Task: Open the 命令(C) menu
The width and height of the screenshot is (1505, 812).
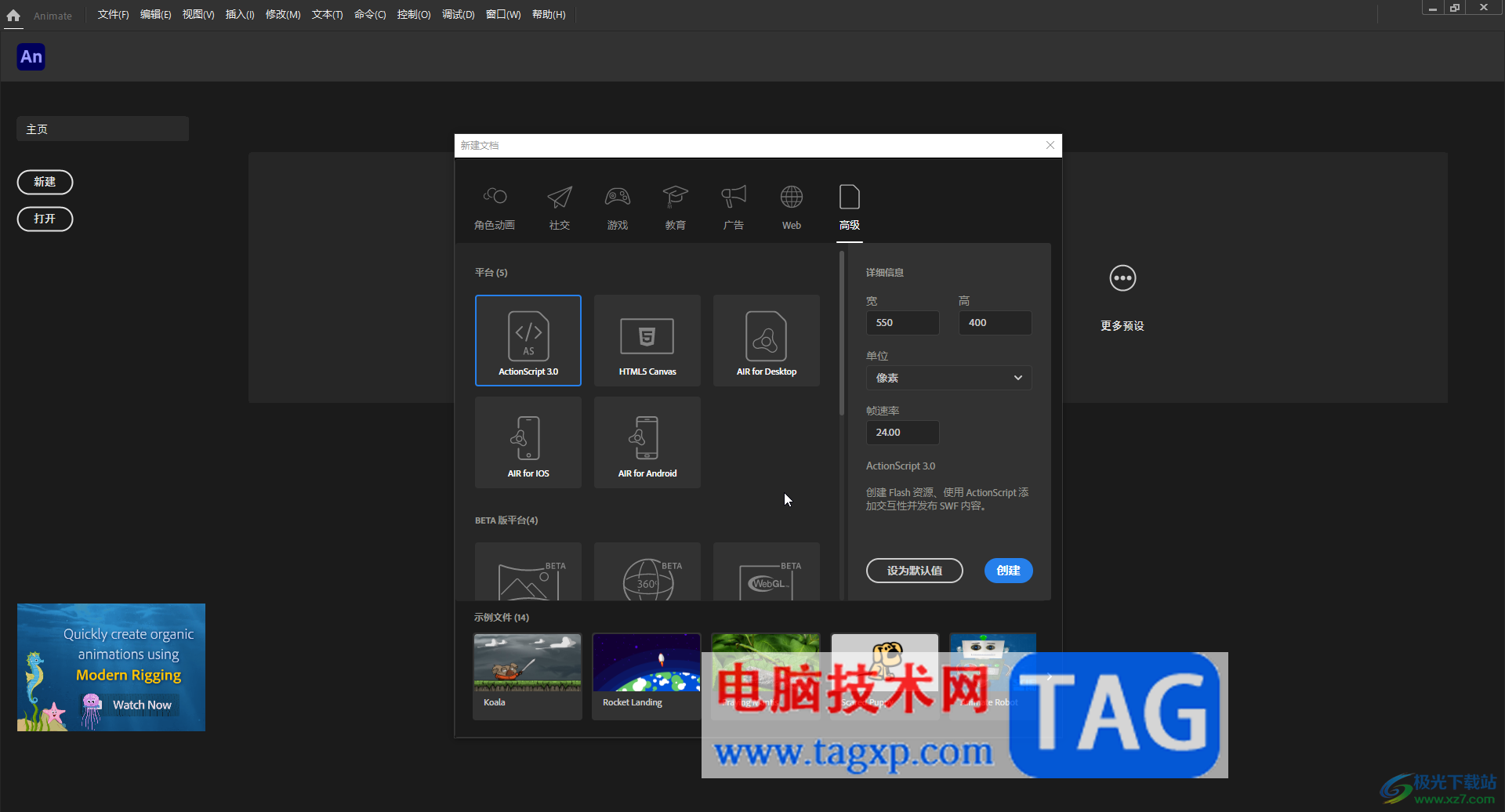Action: click(370, 15)
